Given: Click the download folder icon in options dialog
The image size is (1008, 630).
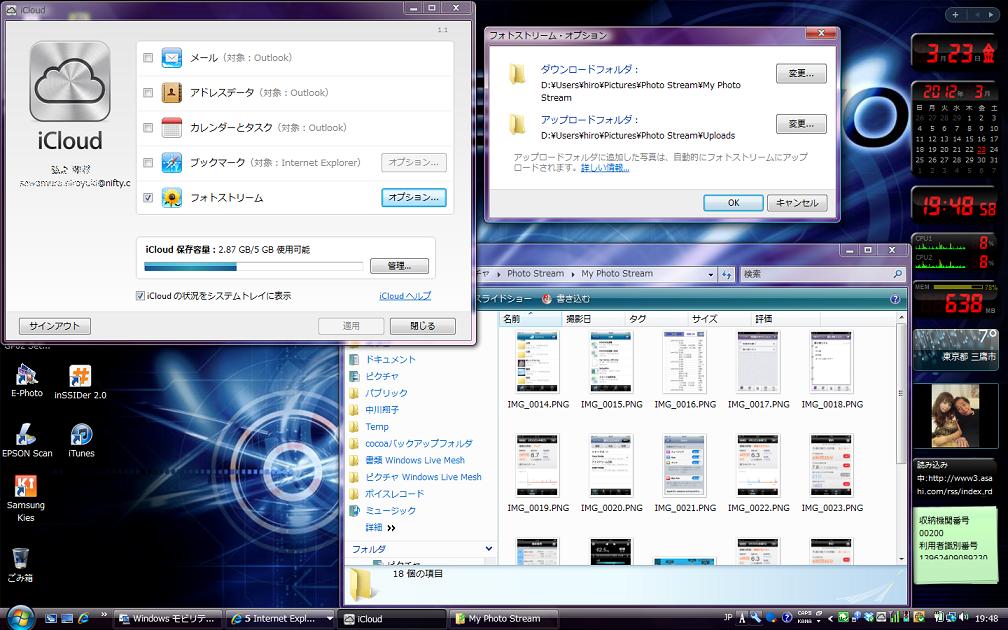Looking at the screenshot, I should pyautogui.click(x=518, y=75).
